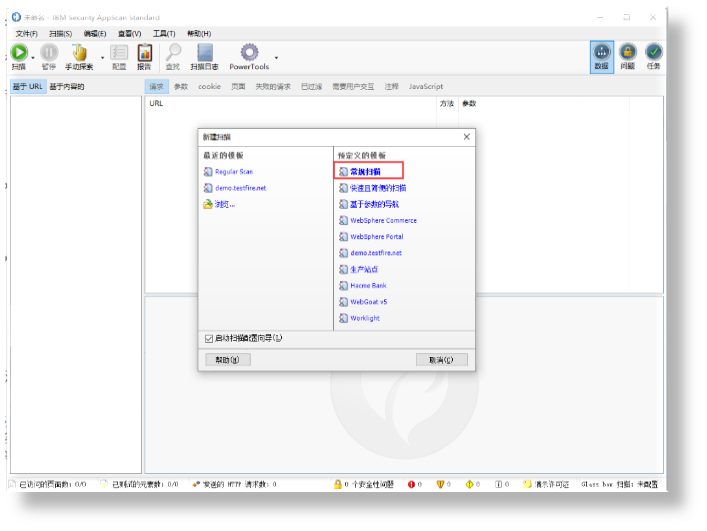Open the PowerTools gear icon
707x531 pixels.
pyautogui.click(x=249, y=52)
